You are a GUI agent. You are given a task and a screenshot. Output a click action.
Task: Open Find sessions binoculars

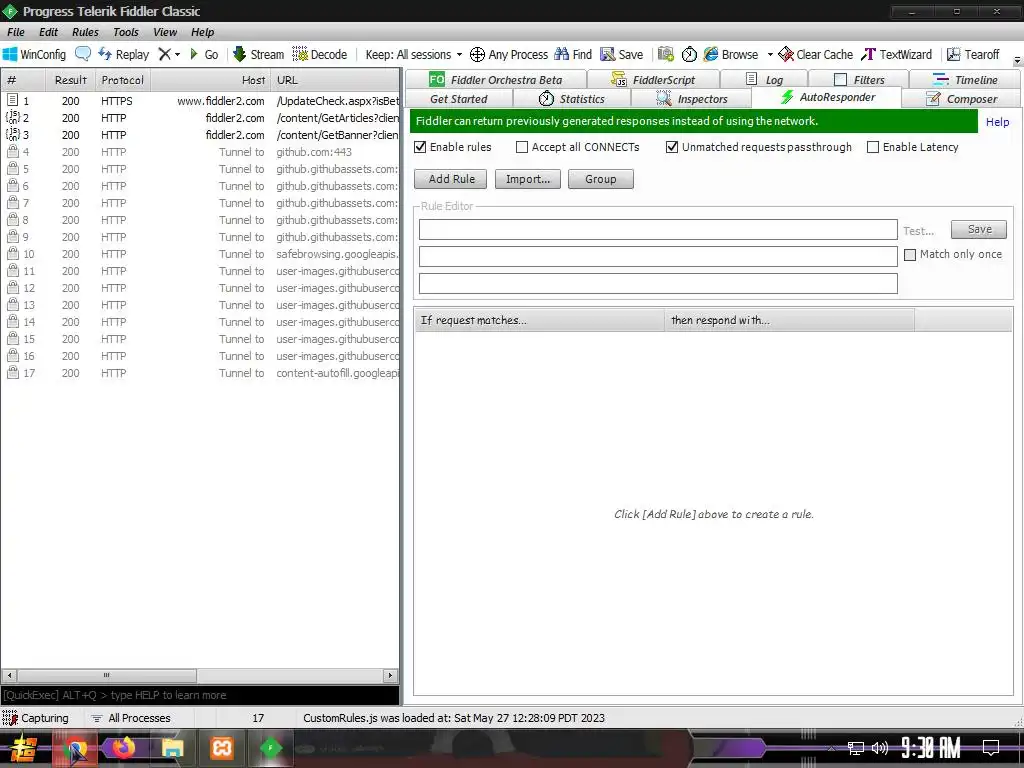pos(573,54)
